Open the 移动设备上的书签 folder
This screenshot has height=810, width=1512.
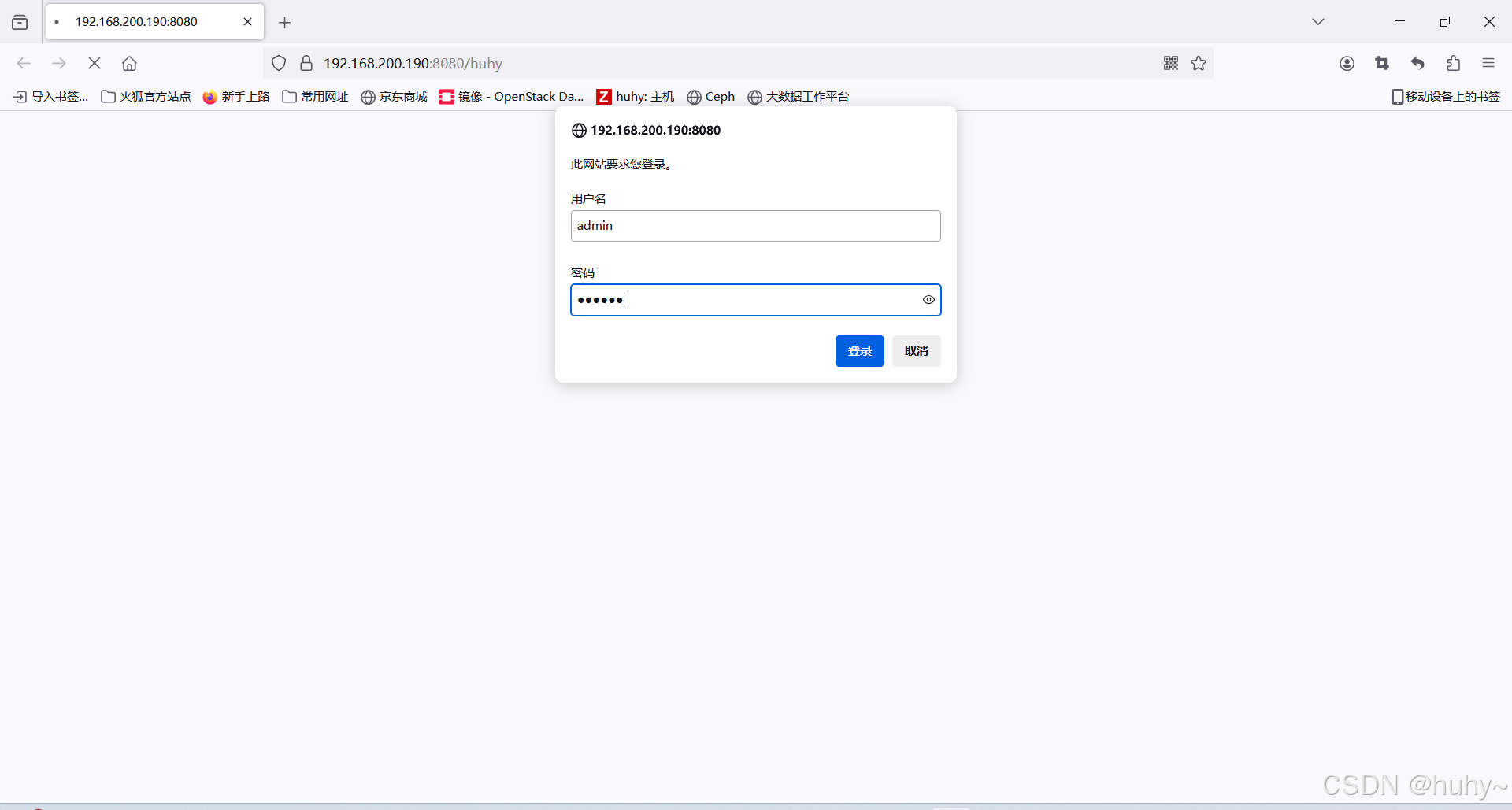coord(1446,97)
